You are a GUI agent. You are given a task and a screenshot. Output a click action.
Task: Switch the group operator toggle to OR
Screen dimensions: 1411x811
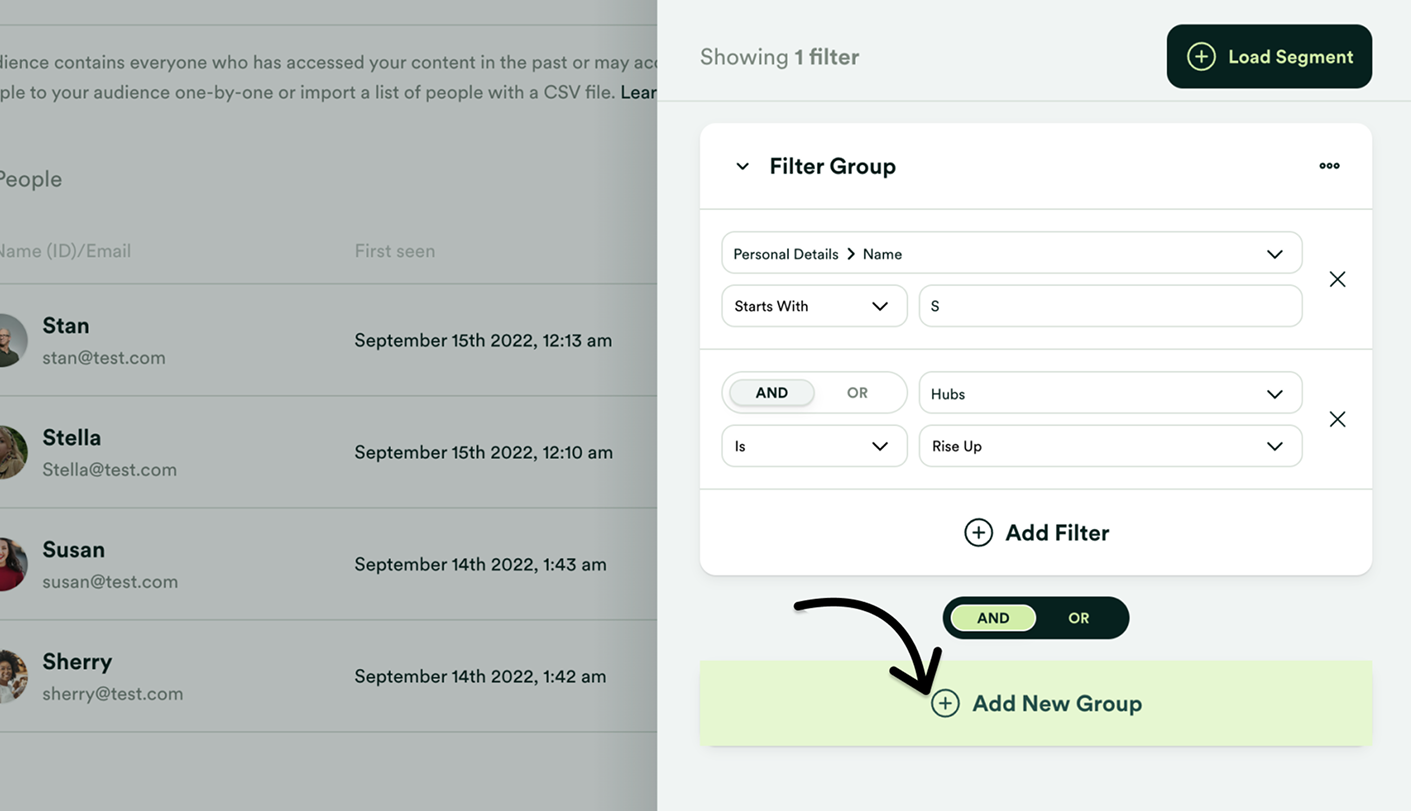1078,618
